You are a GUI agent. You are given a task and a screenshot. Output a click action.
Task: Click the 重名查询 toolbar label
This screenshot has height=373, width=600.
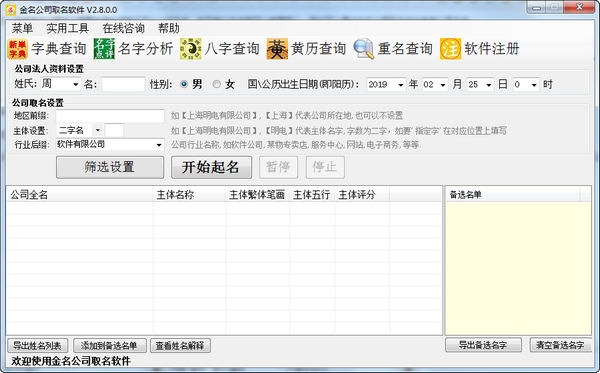click(x=405, y=49)
